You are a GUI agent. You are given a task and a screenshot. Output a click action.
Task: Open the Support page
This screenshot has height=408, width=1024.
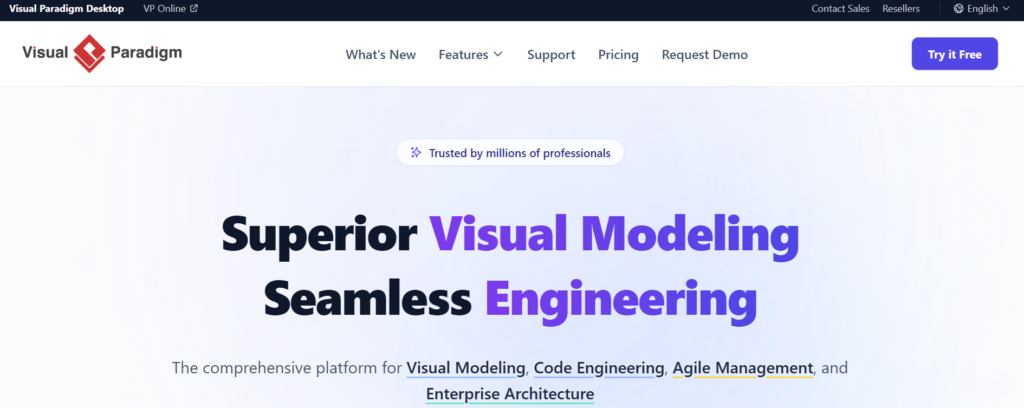[551, 55]
